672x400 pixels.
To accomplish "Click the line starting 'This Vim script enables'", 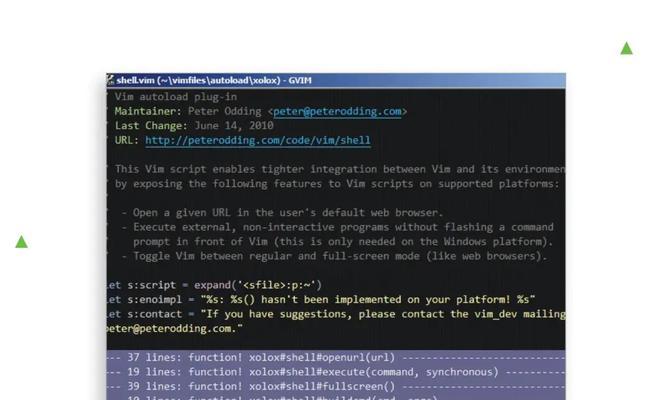I will (x=340, y=169).
